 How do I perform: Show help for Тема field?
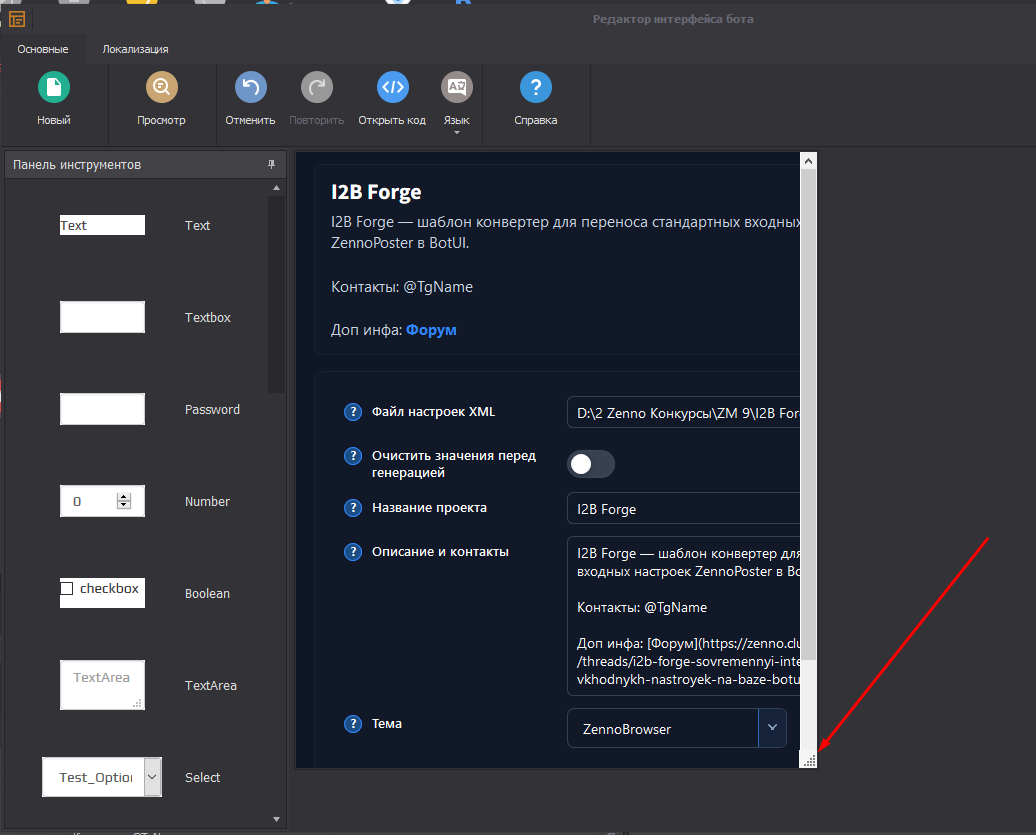(x=353, y=724)
